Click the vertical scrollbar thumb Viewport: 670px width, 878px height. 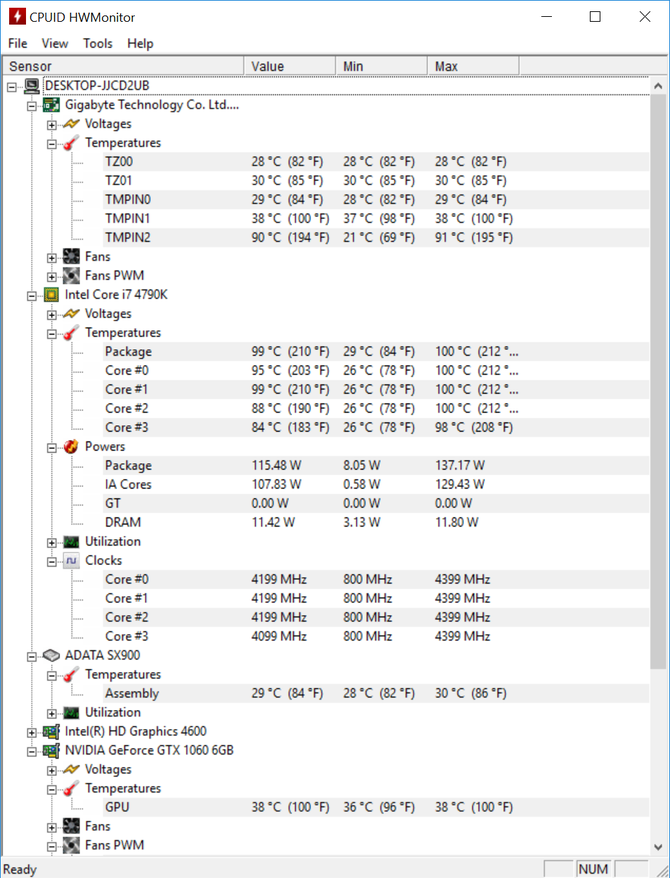pos(658,381)
